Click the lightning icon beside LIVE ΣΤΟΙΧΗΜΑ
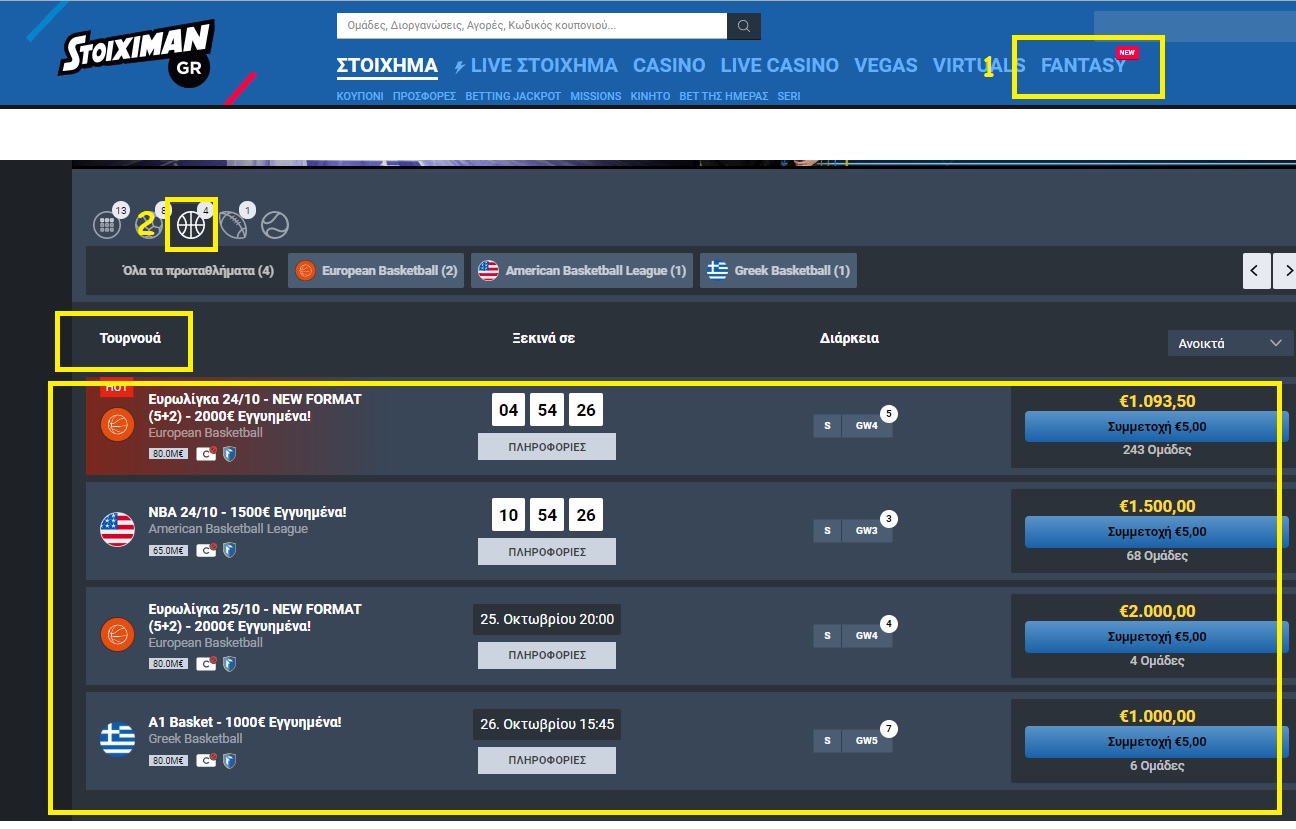Screen dimensions: 1296x829 [x=460, y=66]
